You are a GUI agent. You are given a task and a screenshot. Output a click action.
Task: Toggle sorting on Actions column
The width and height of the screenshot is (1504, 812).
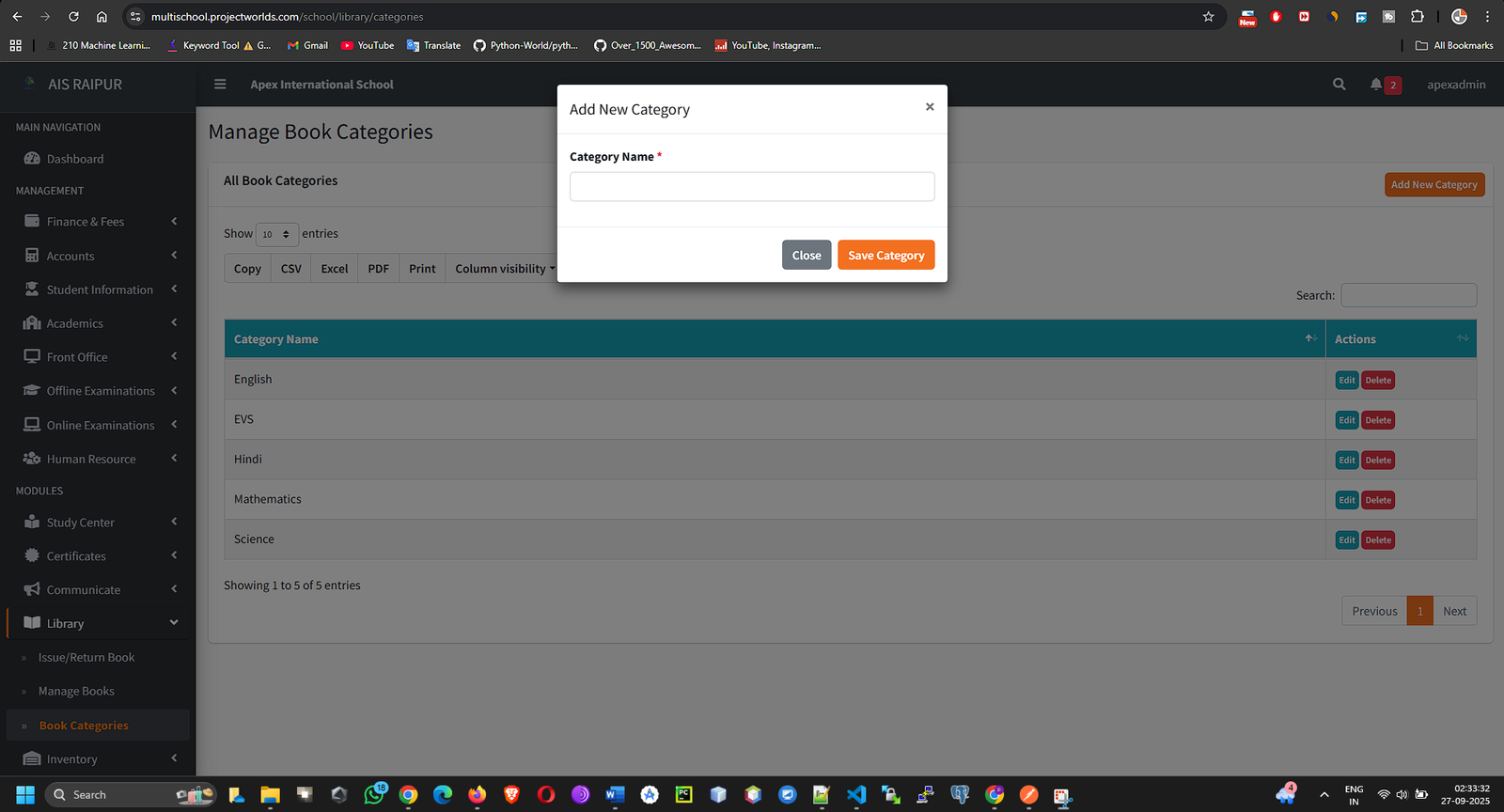point(1462,338)
